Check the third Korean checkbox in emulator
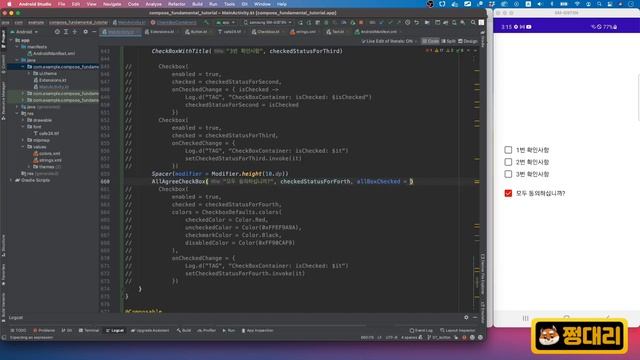The height and width of the screenshot is (360, 640). pyautogui.click(x=508, y=174)
